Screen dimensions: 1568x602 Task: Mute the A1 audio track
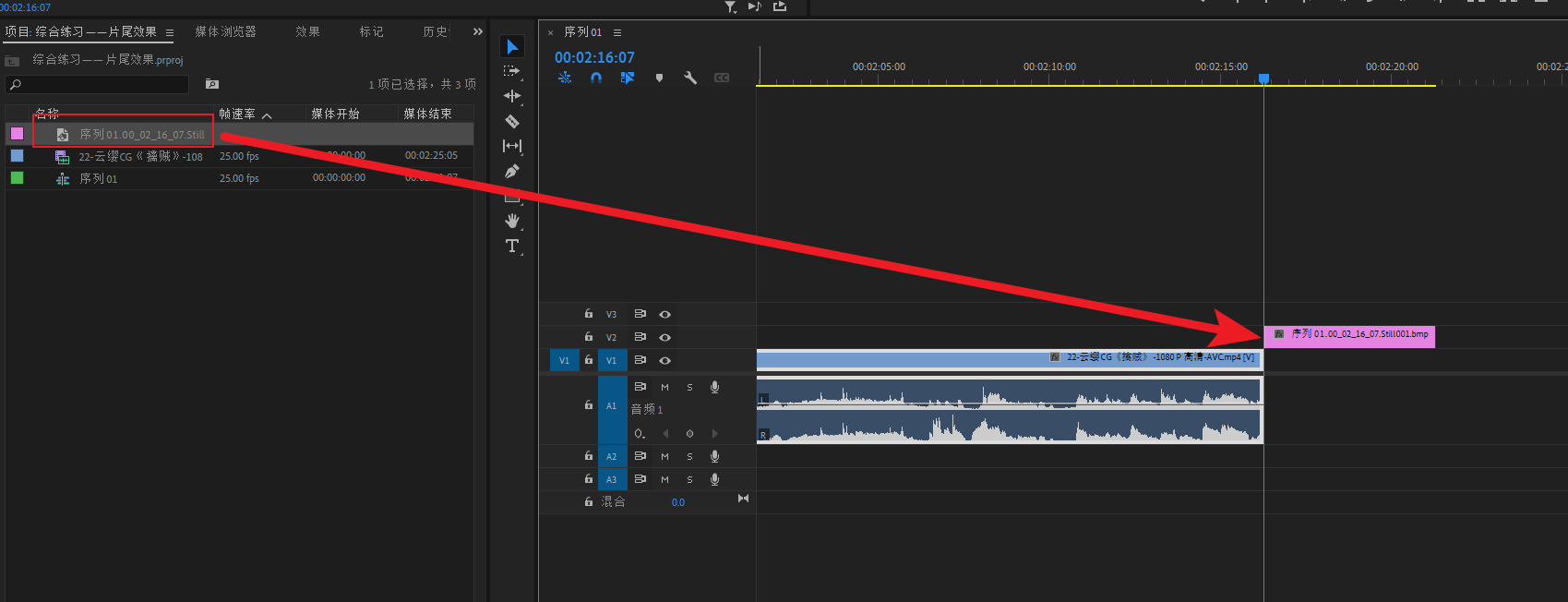point(664,388)
